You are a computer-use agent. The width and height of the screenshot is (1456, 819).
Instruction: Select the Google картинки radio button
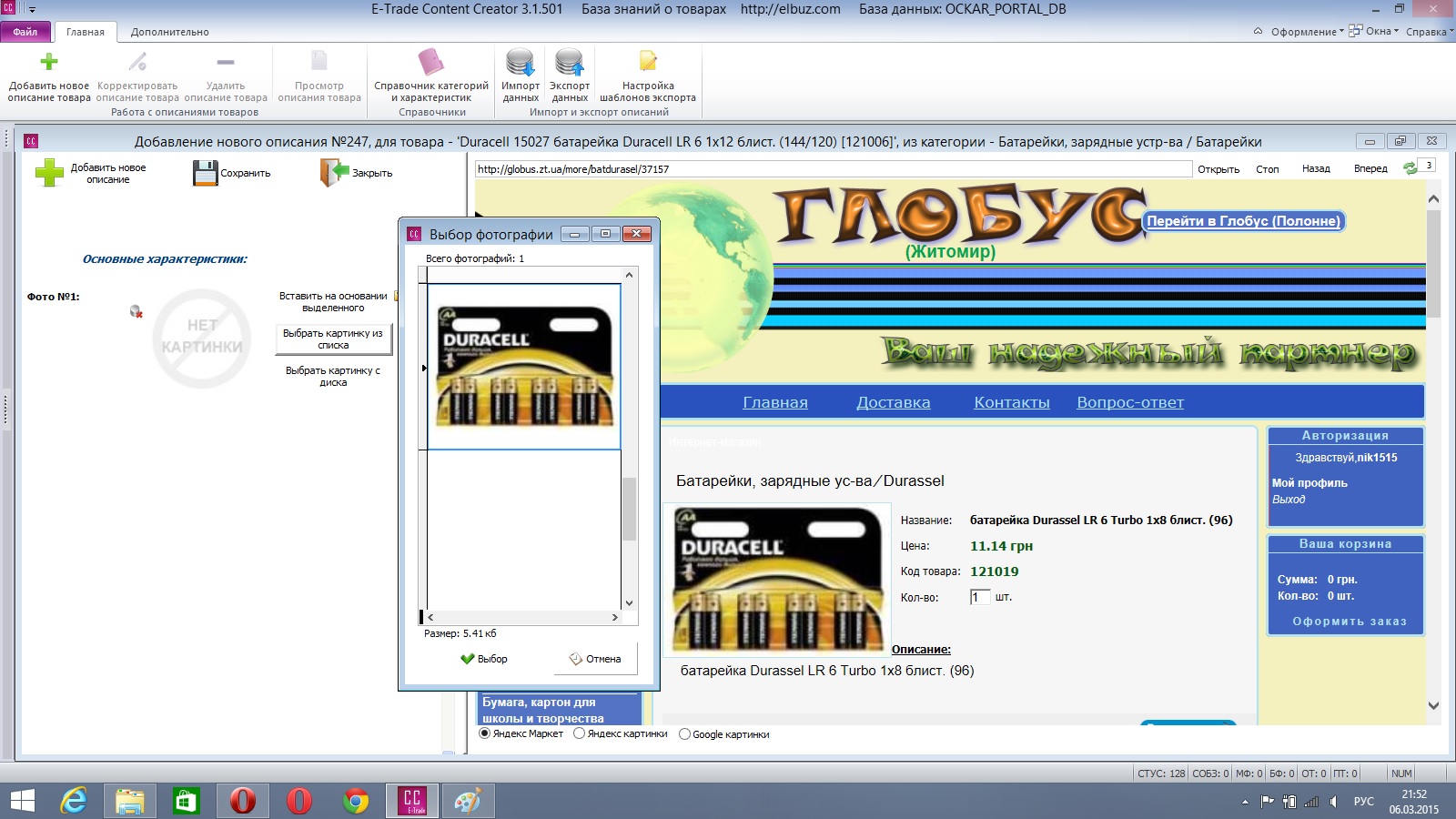click(684, 734)
